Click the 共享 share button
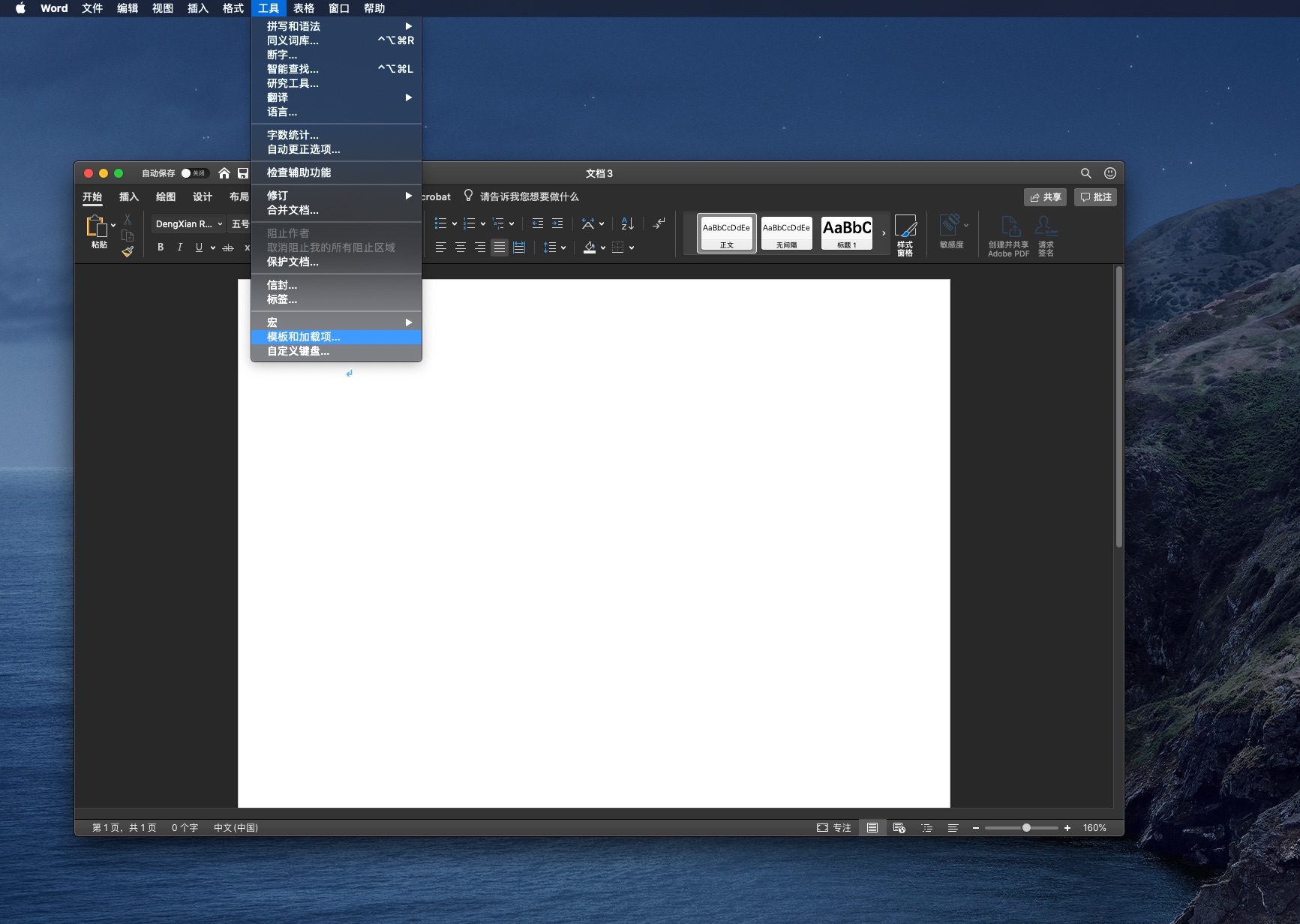 coord(1045,196)
